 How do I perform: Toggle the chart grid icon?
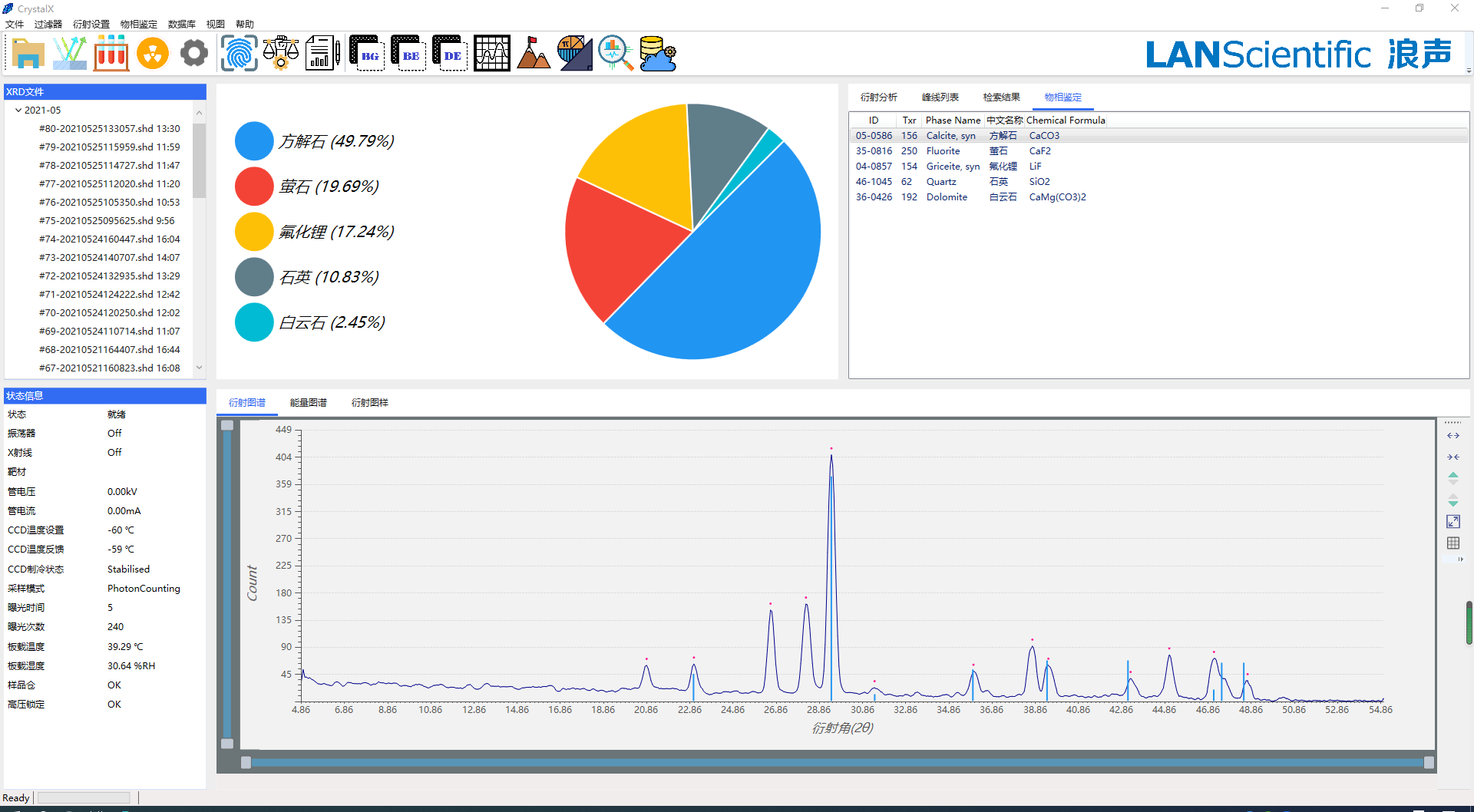click(1453, 543)
